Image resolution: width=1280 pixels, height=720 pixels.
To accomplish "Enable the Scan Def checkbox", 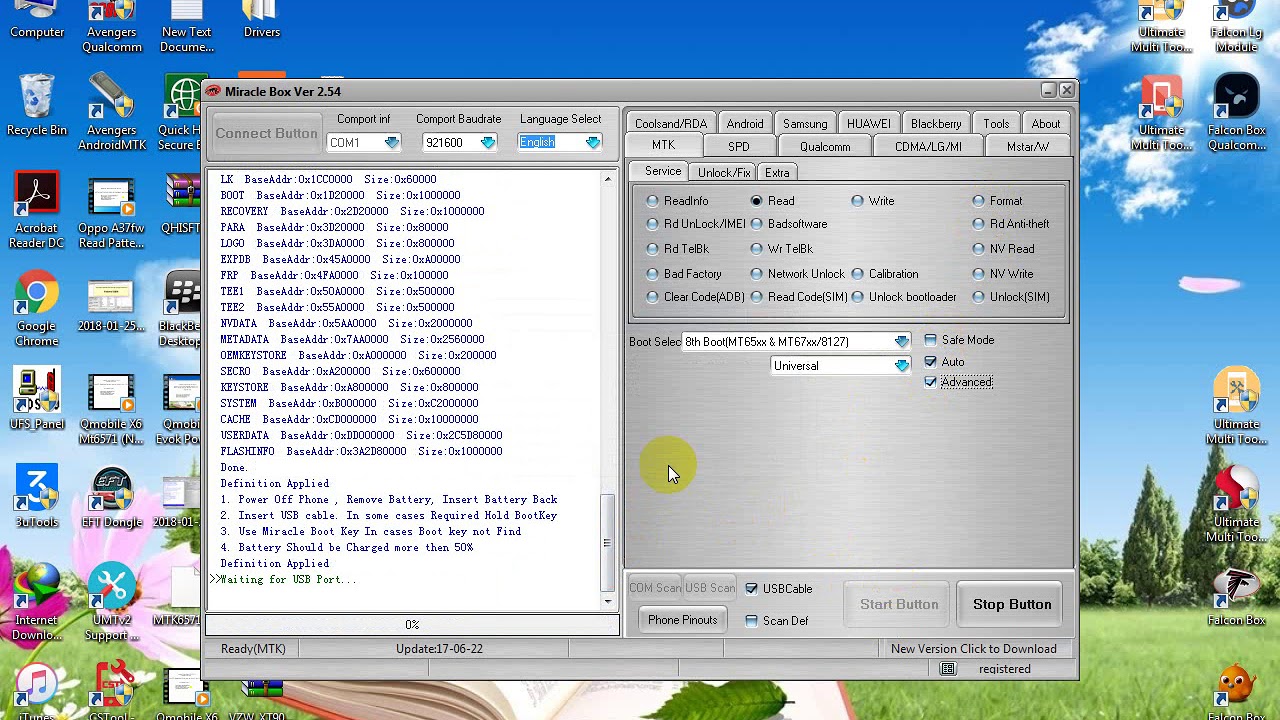I will (752, 621).
